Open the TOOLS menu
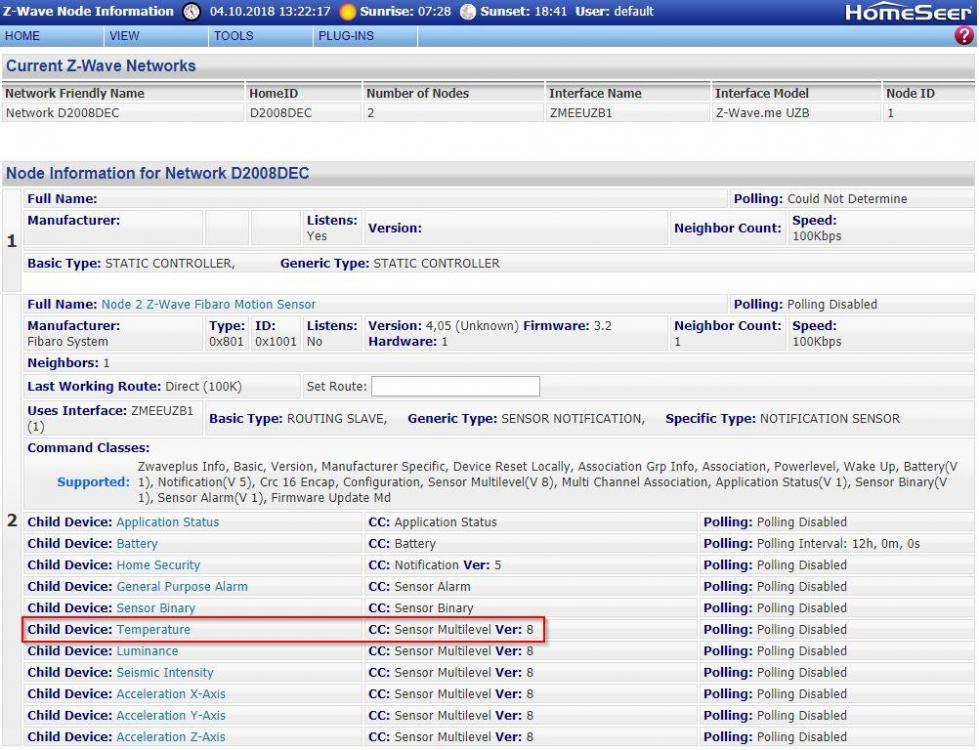 [234, 35]
